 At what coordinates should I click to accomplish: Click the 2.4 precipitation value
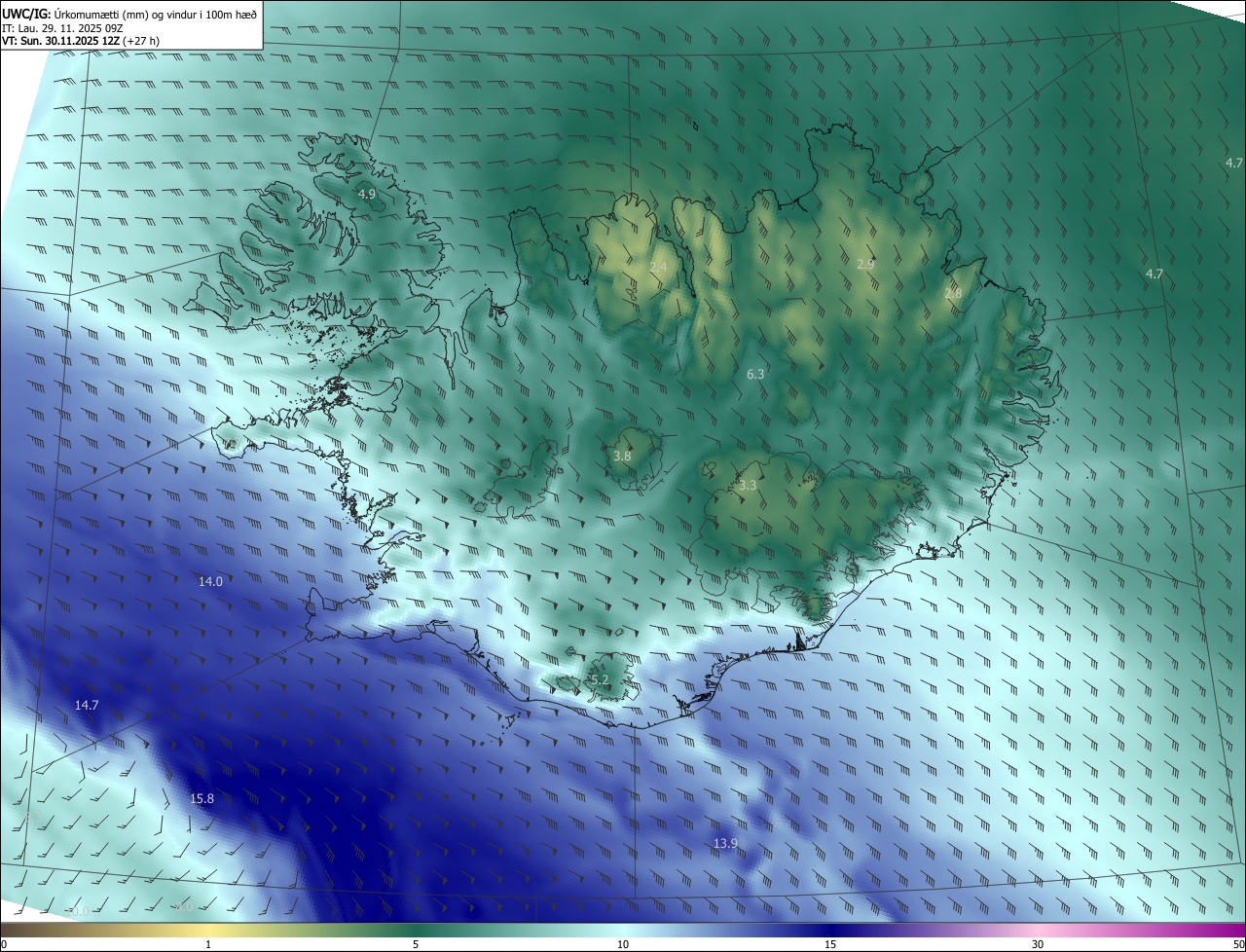[x=659, y=267]
